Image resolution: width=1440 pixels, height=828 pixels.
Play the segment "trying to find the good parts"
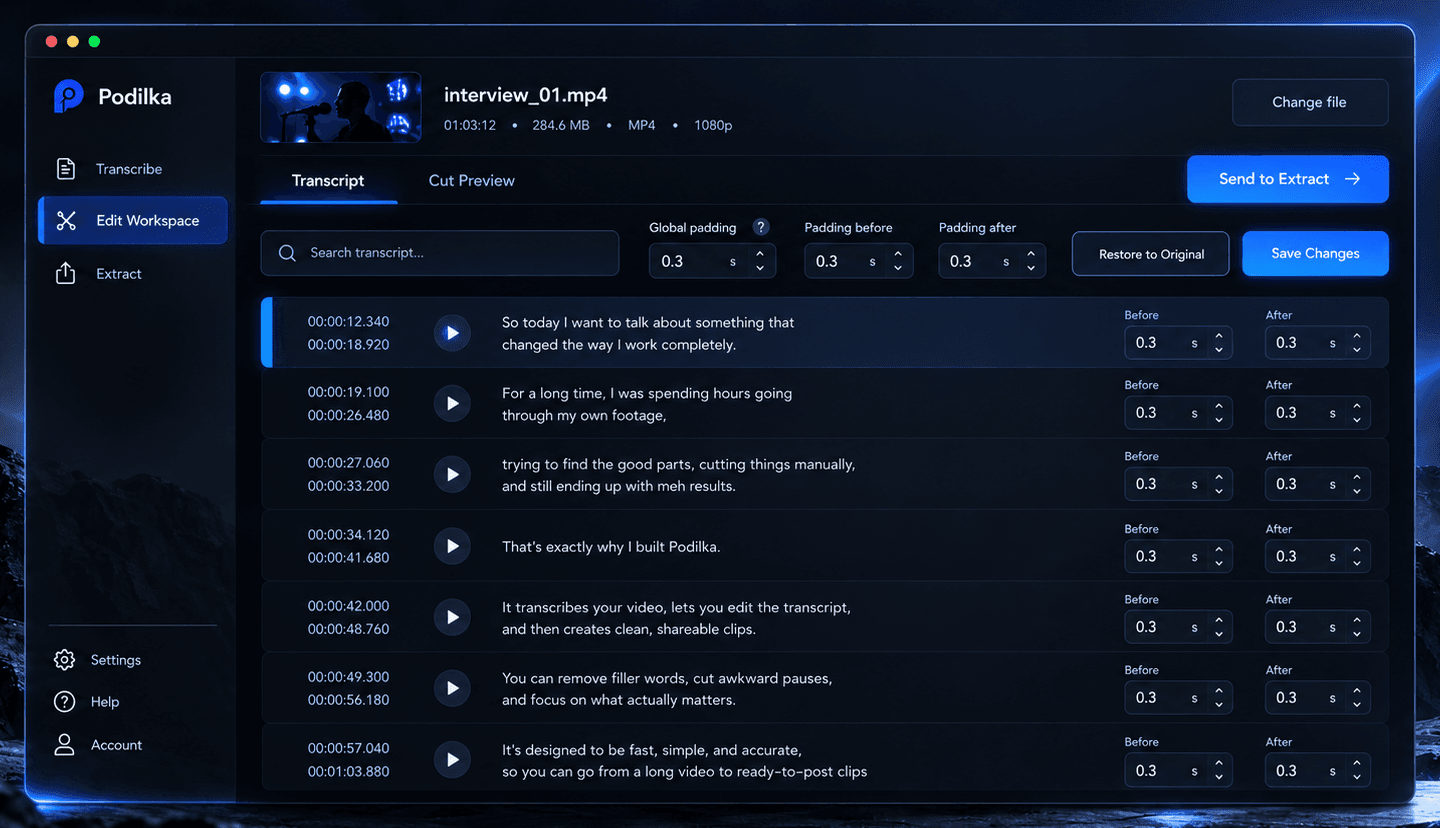point(452,475)
